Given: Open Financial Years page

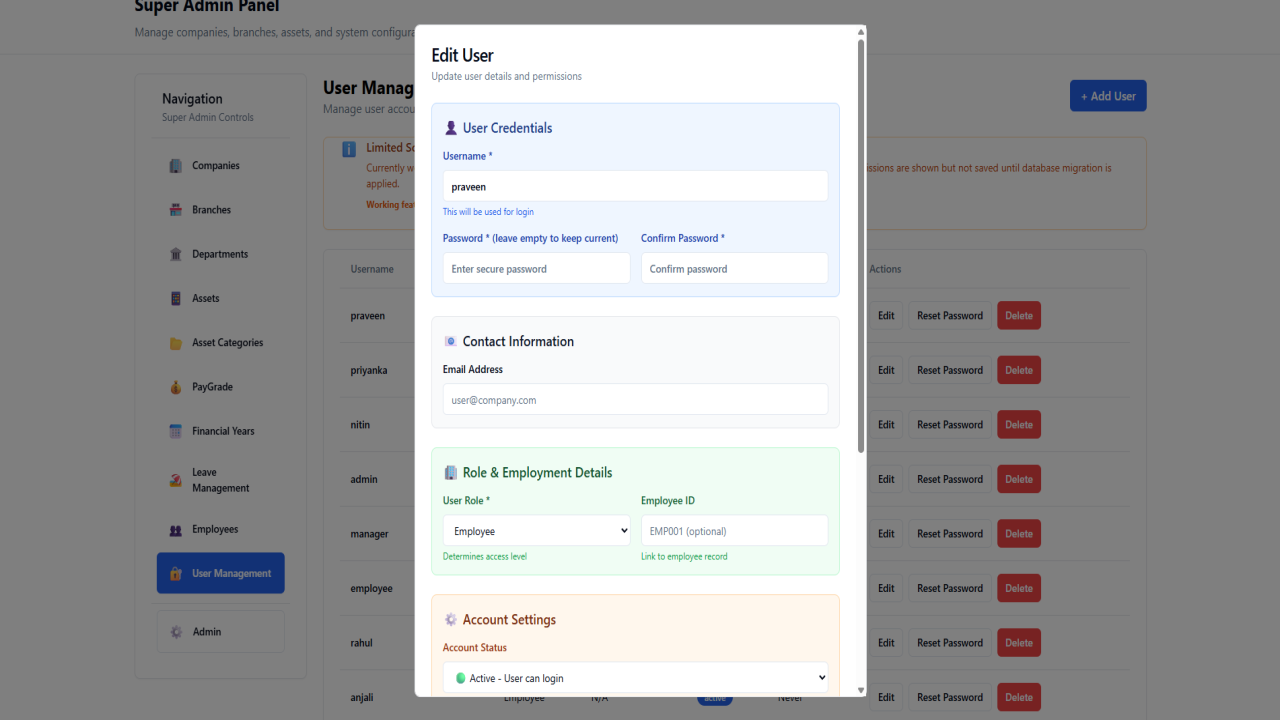Looking at the screenshot, I should point(221,431).
